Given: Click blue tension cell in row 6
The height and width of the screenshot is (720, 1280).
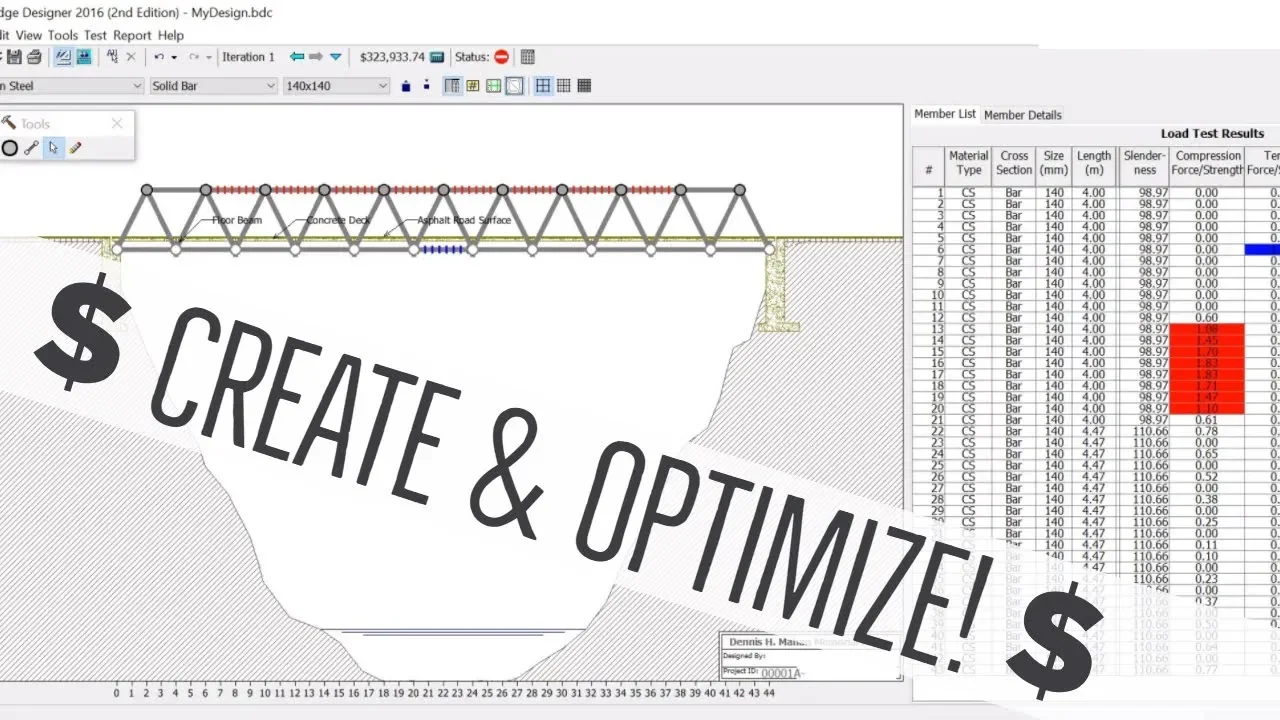Looking at the screenshot, I should pos(1262,249).
